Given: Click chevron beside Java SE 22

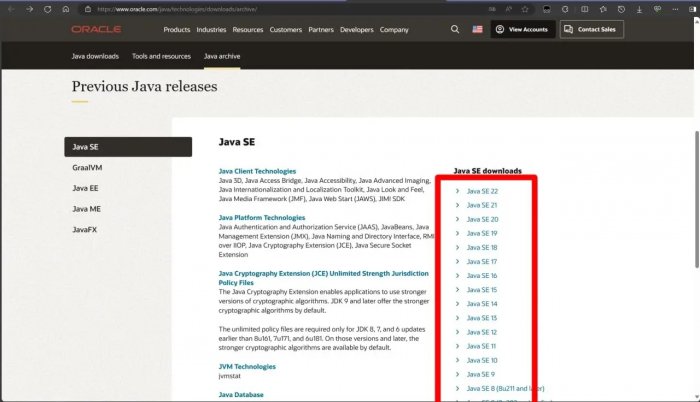Looking at the screenshot, I should click(457, 191).
